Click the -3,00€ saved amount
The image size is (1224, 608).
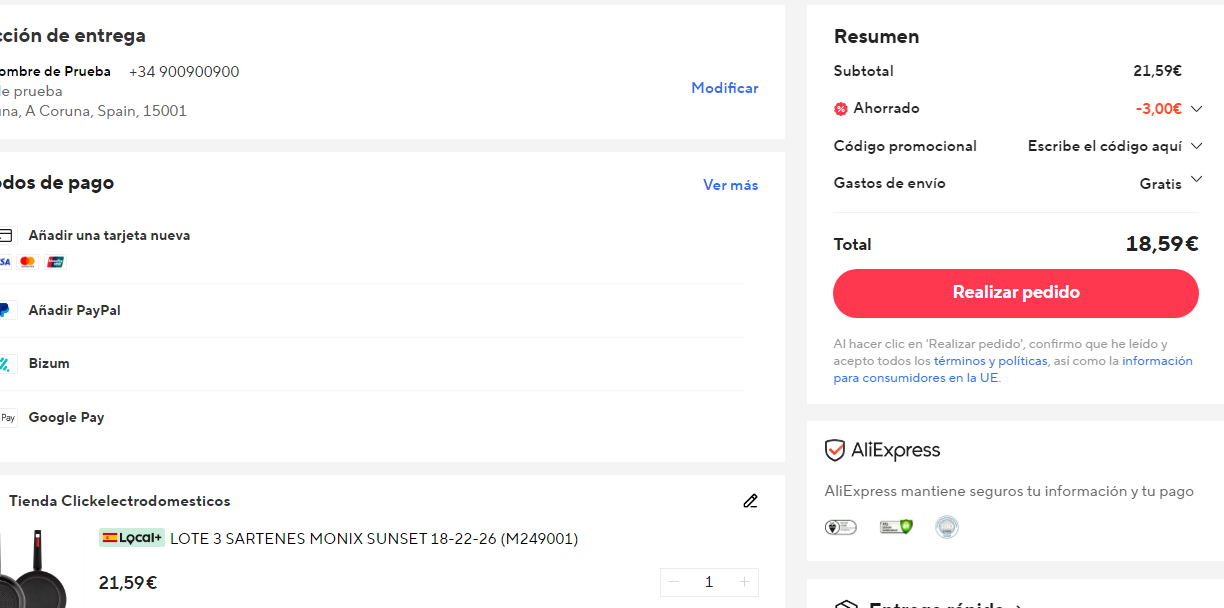pyautogui.click(x=1159, y=109)
